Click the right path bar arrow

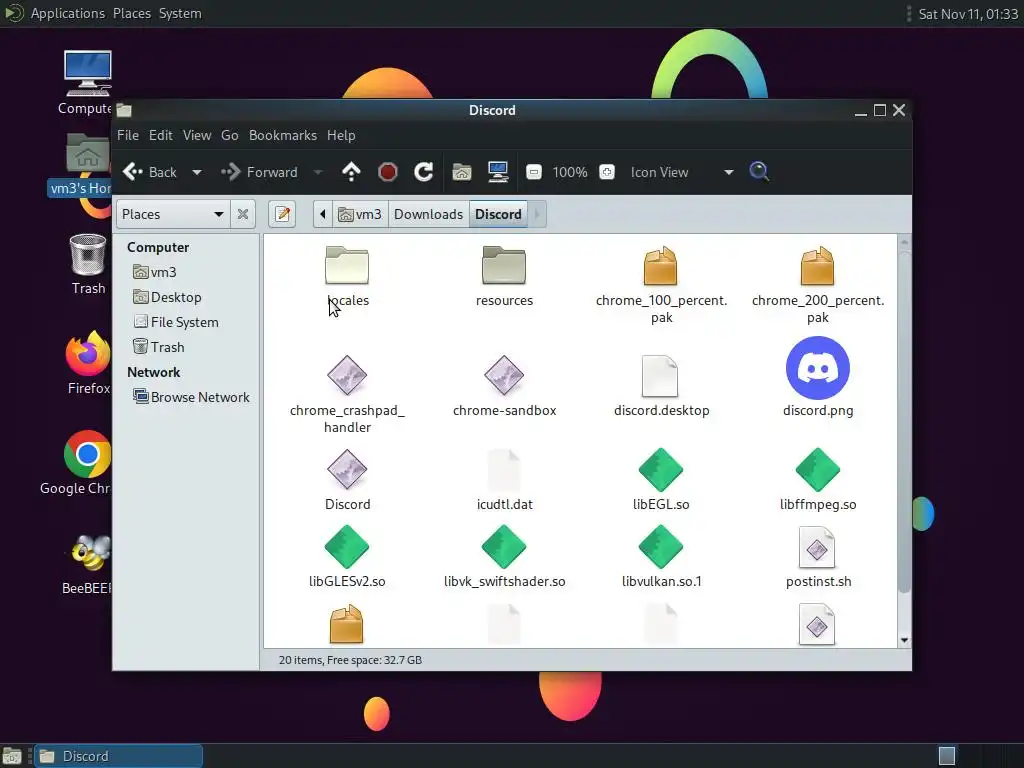pyautogui.click(x=537, y=214)
